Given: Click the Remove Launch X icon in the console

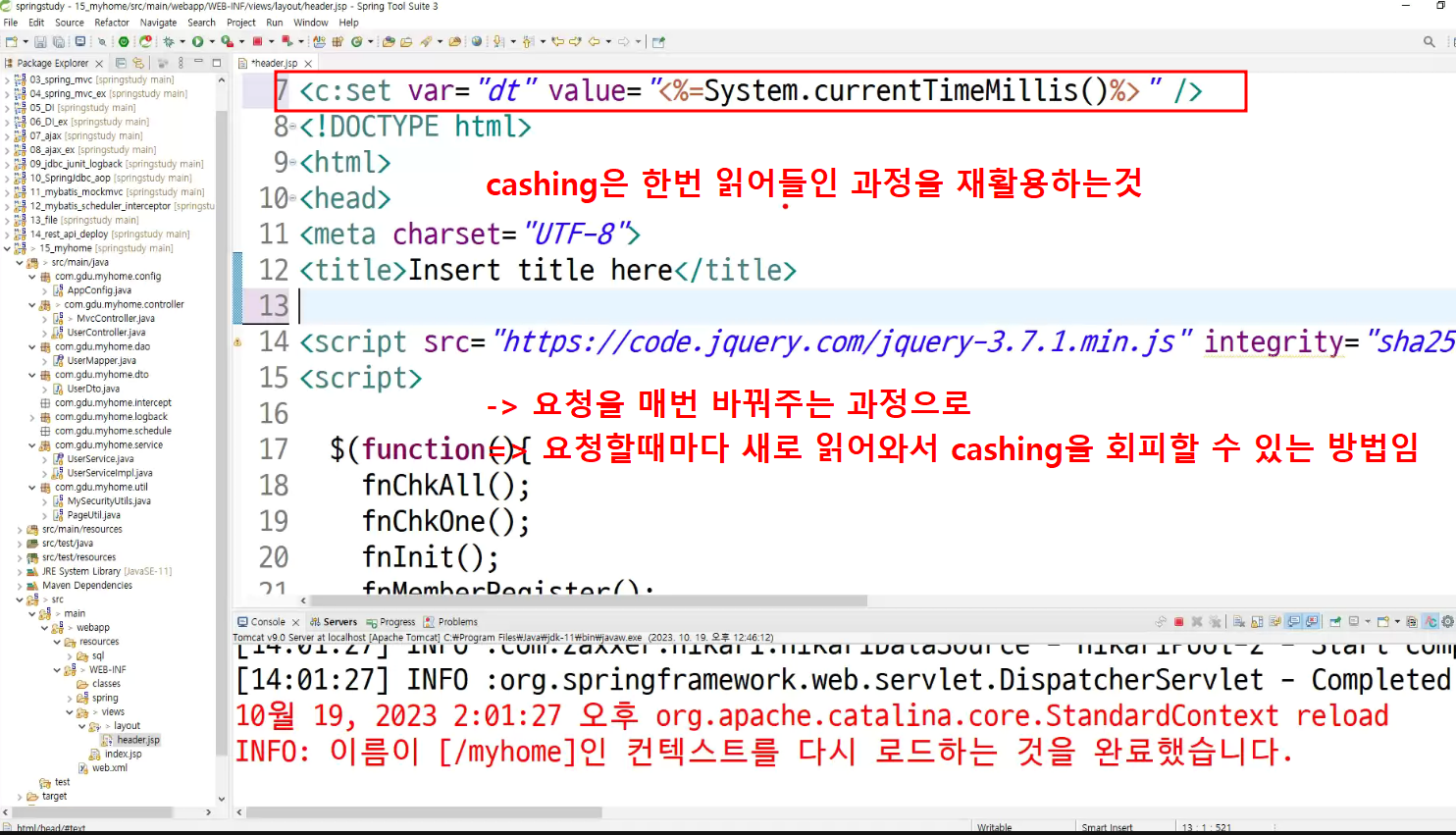Looking at the screenshot, I should point(1197,621).
